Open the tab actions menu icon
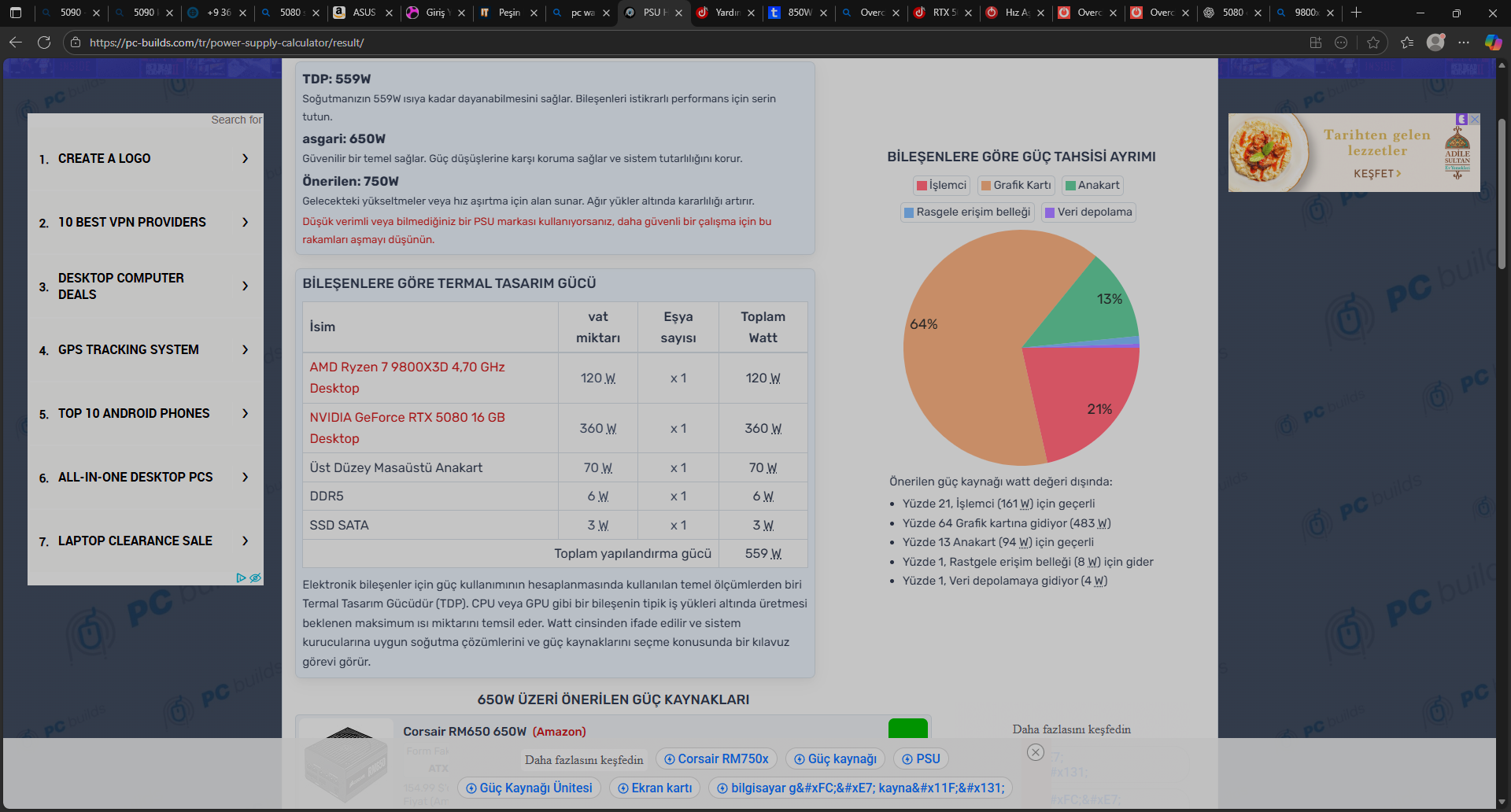 pyautogui.click(x=16, y=13)
